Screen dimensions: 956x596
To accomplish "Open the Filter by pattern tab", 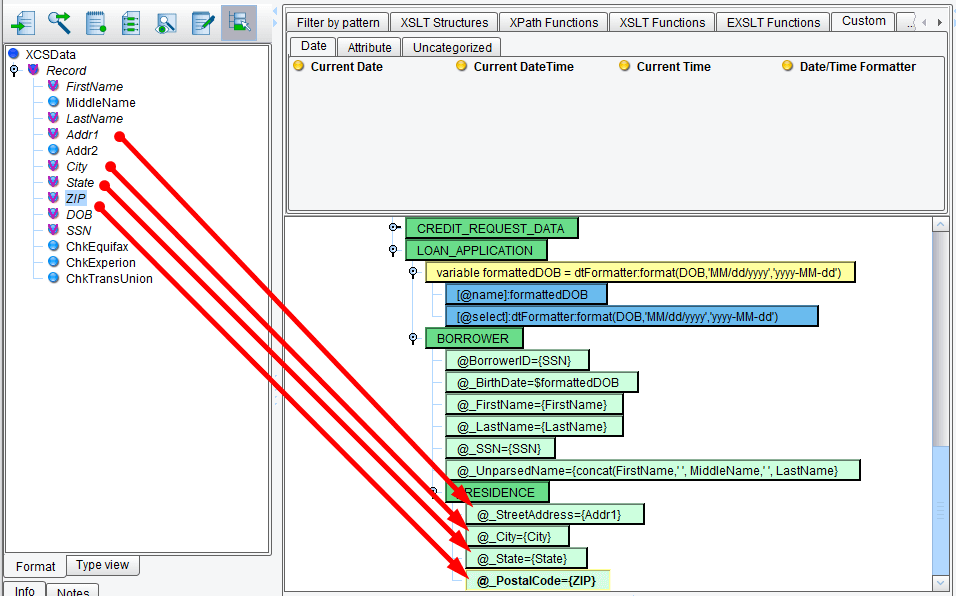I will click(338, 23).
